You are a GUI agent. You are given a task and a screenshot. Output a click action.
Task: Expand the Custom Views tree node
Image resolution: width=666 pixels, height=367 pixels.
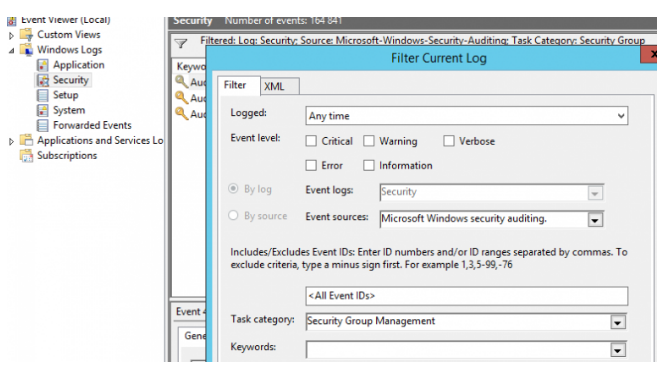(x=11, y=36)
